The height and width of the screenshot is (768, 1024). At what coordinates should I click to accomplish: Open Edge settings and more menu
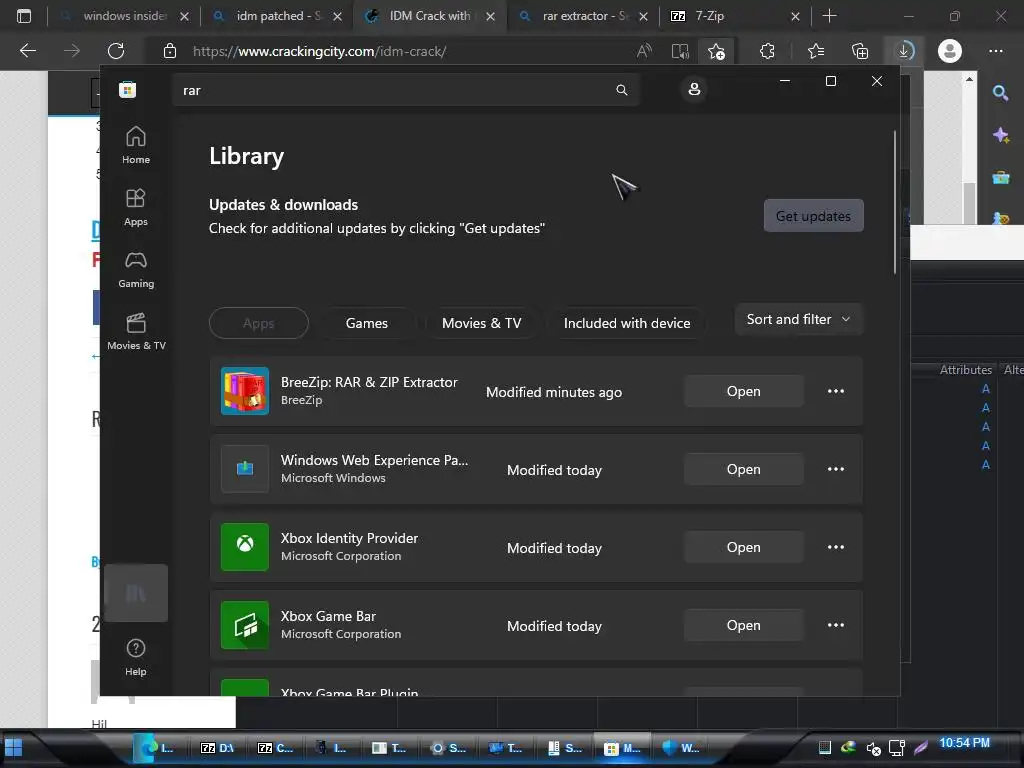point(996,51)
